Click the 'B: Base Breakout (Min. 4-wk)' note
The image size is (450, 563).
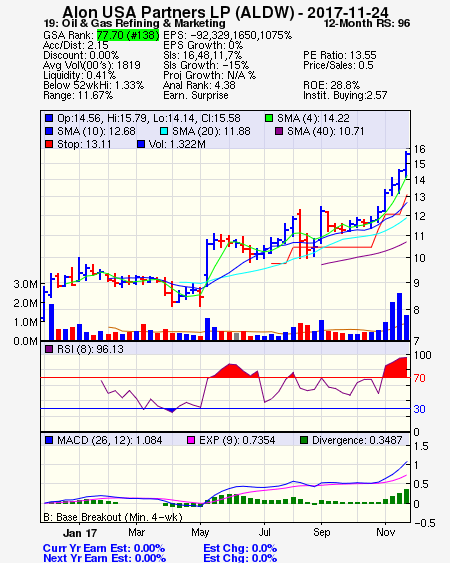coord(113,517)
